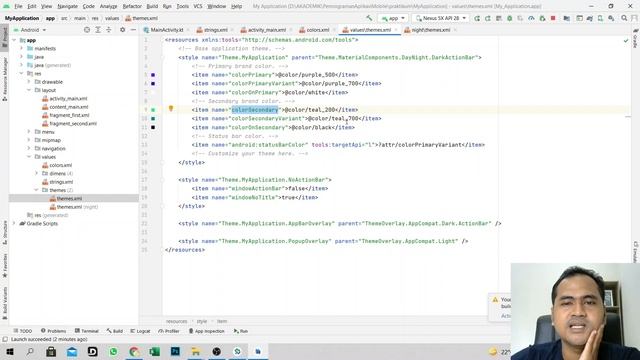This screenshot has width=640, height=360.
Task: Collapse the app module node
Action: [15, 40]
